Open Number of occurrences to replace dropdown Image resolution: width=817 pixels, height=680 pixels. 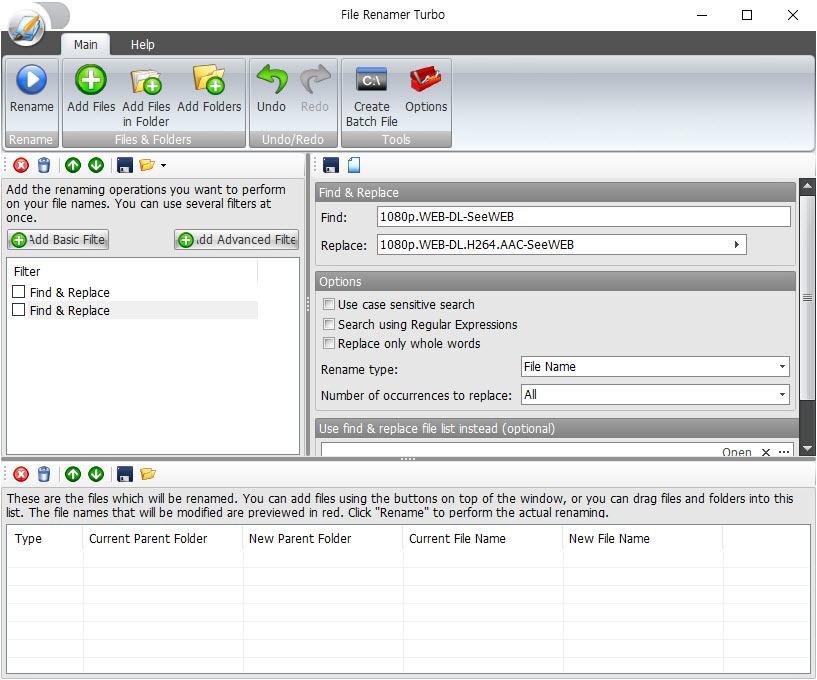click(781, 394)
